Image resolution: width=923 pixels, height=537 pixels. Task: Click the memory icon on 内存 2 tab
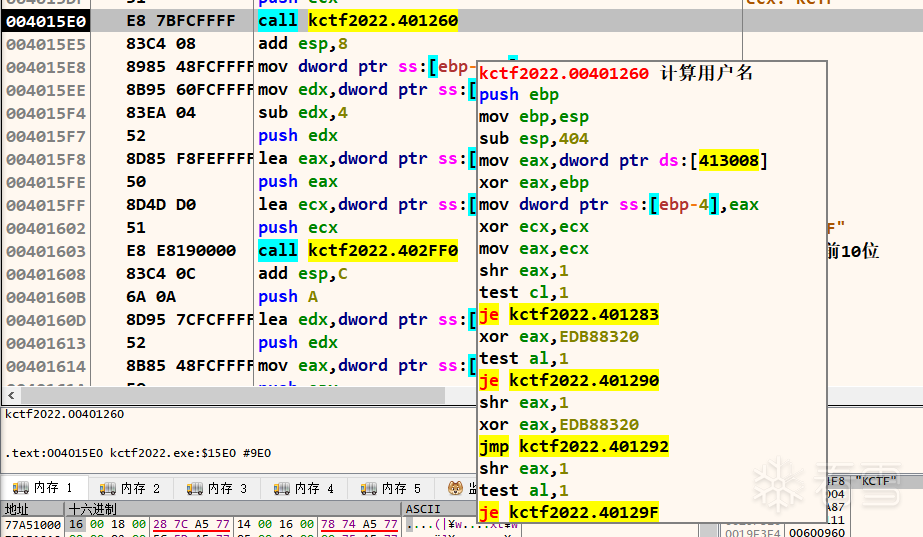point(107,489)
